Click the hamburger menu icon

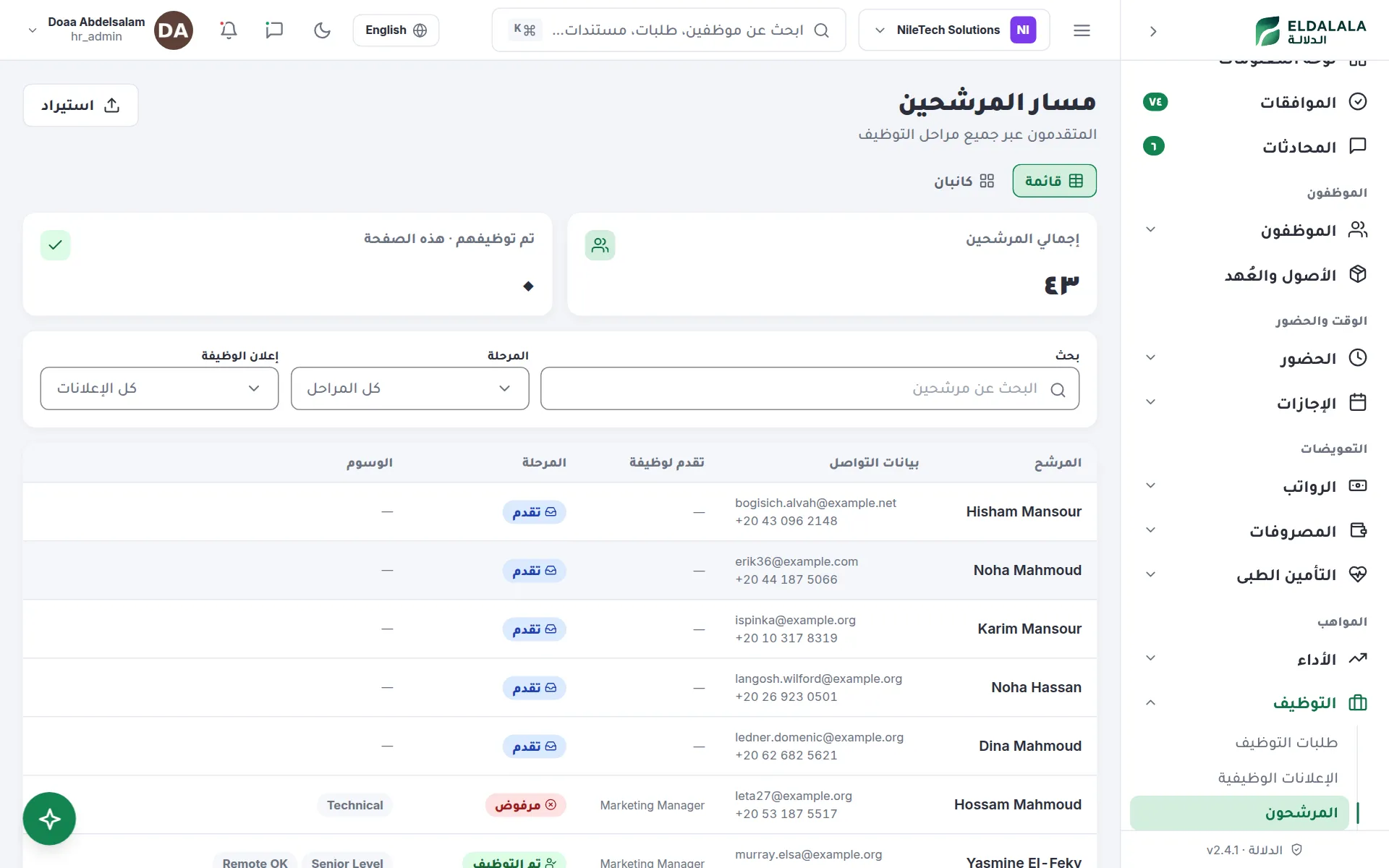pos(1082,30)
